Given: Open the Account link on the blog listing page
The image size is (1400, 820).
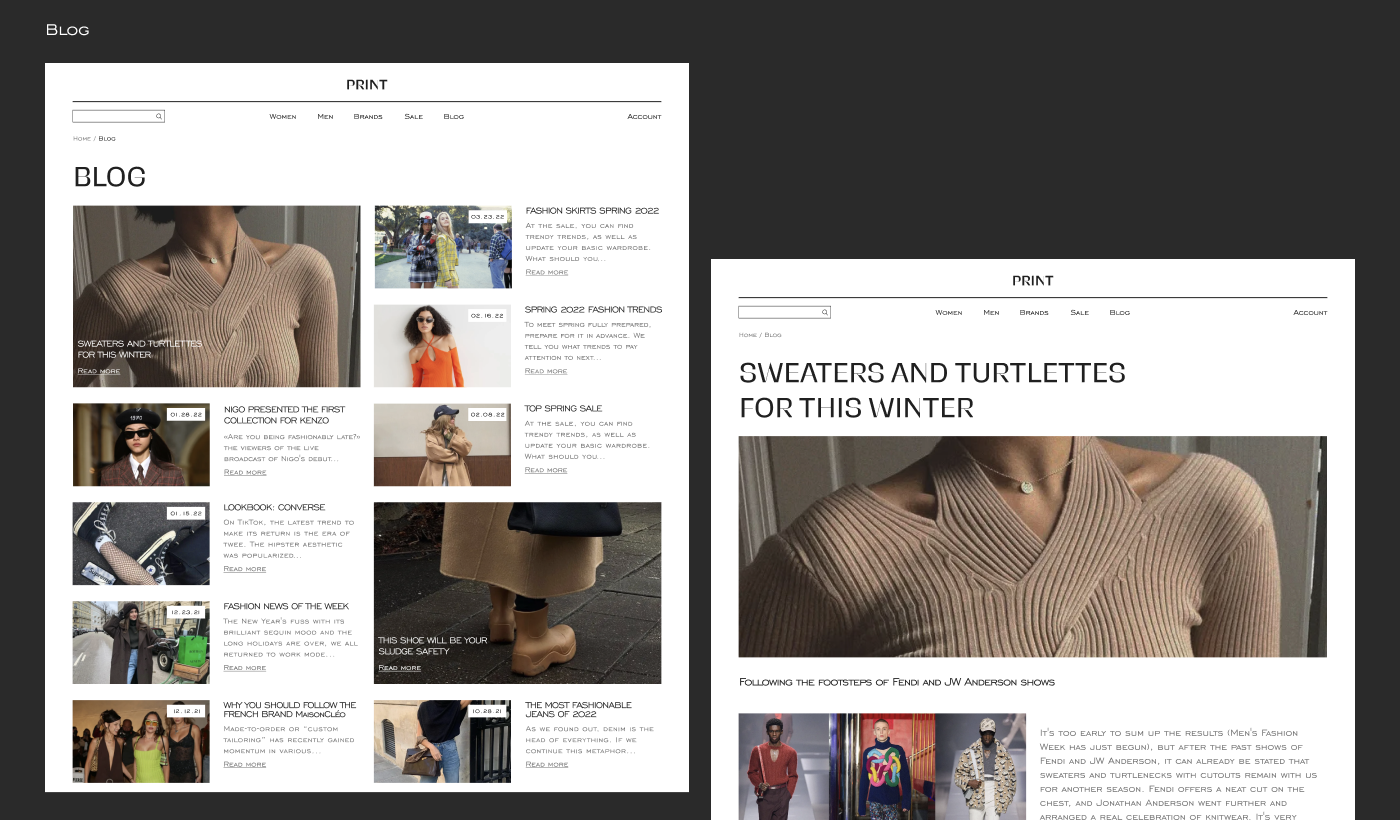Looking at the screenshot, I should (644, 117).
